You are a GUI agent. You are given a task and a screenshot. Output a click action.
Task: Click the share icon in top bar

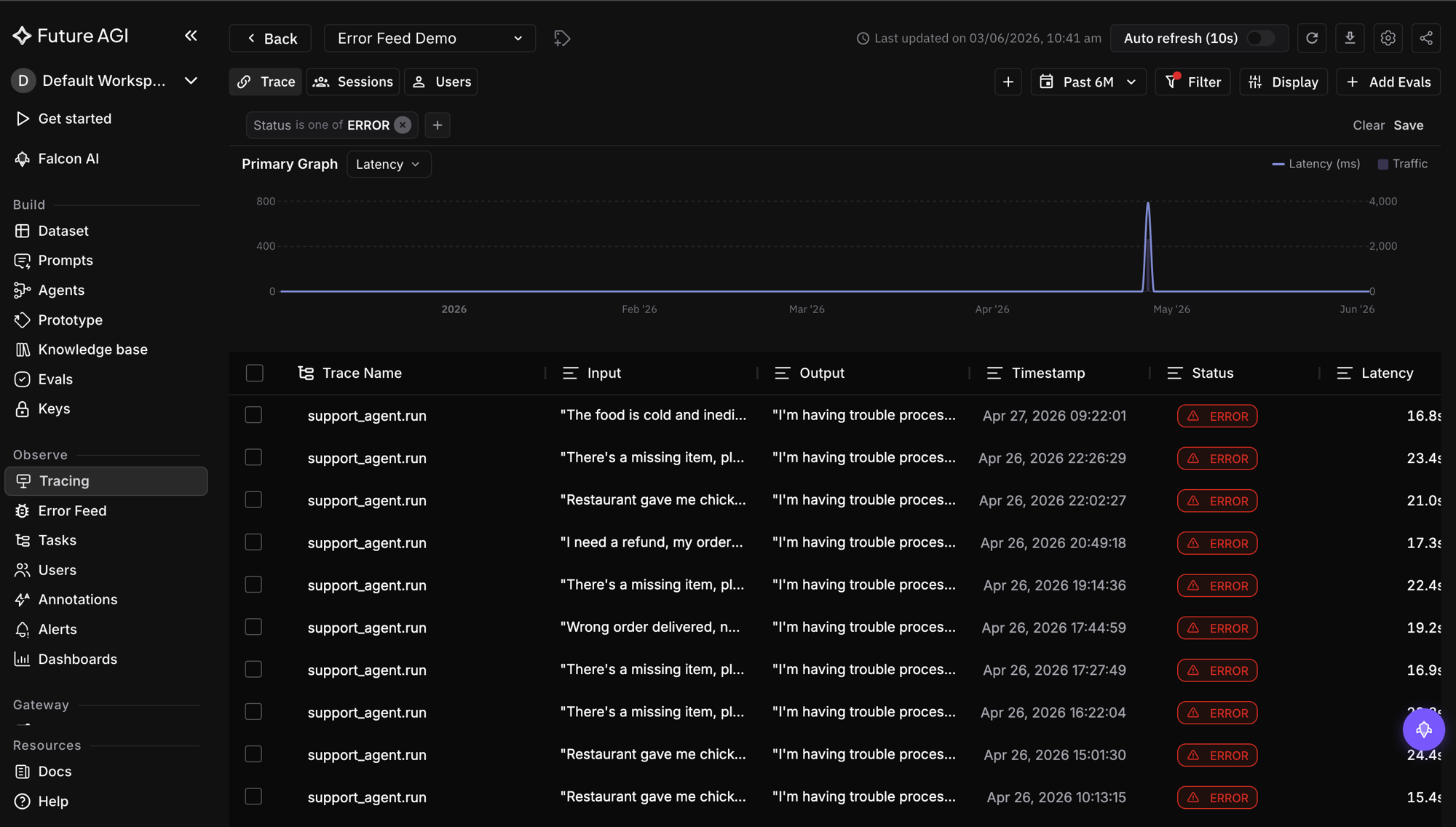point(1426,38)
